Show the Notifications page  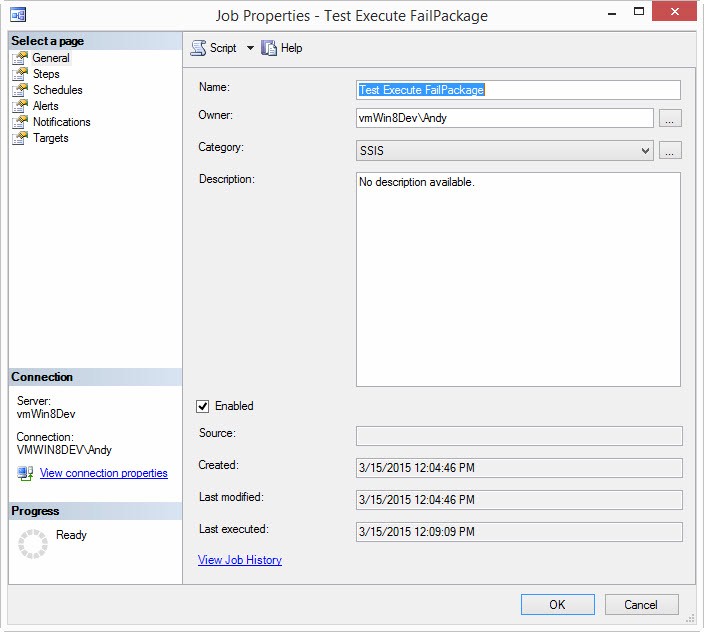[x=62, y=122]
